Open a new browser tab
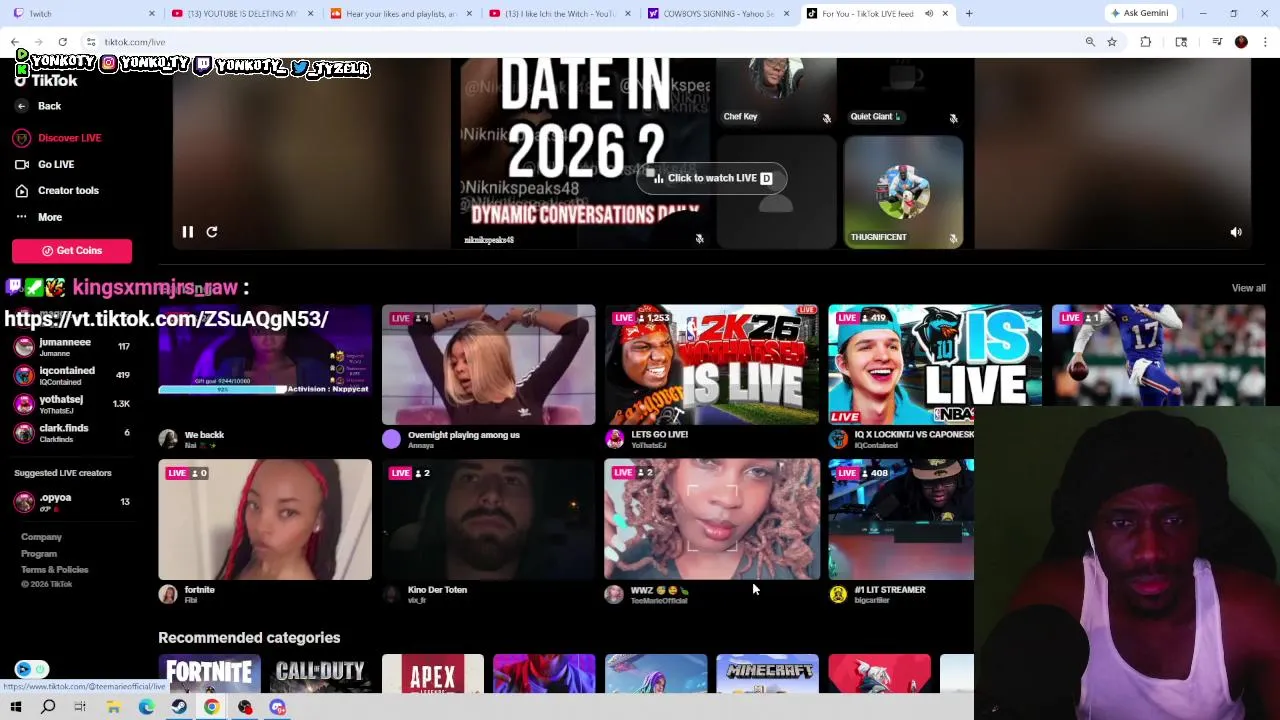 tap(969, 13)
